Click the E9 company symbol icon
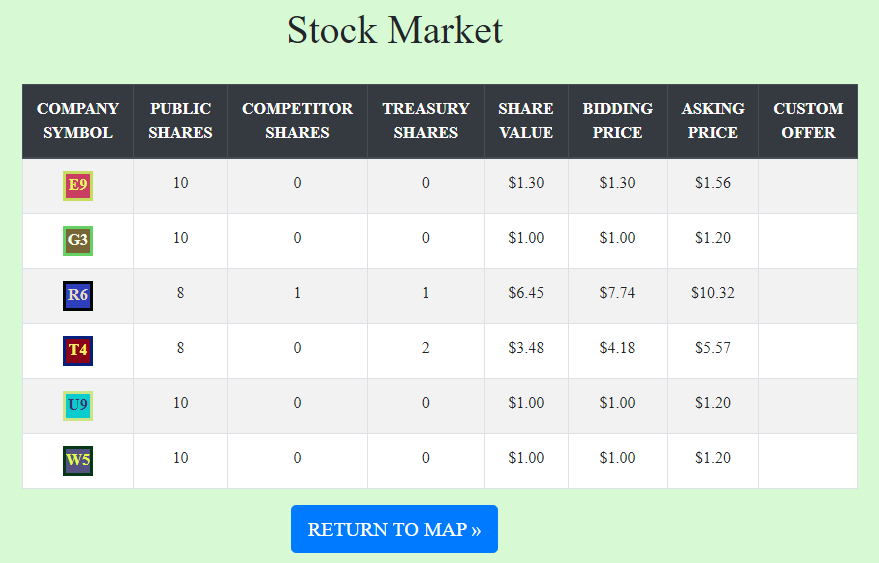This screenshot has width=879, height=563. pos(78,186)
